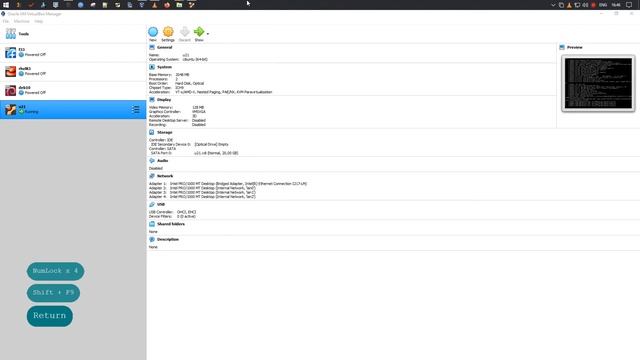Open the Windows Start button
This screenshot has height=360, width=640.
coord(6,5)
